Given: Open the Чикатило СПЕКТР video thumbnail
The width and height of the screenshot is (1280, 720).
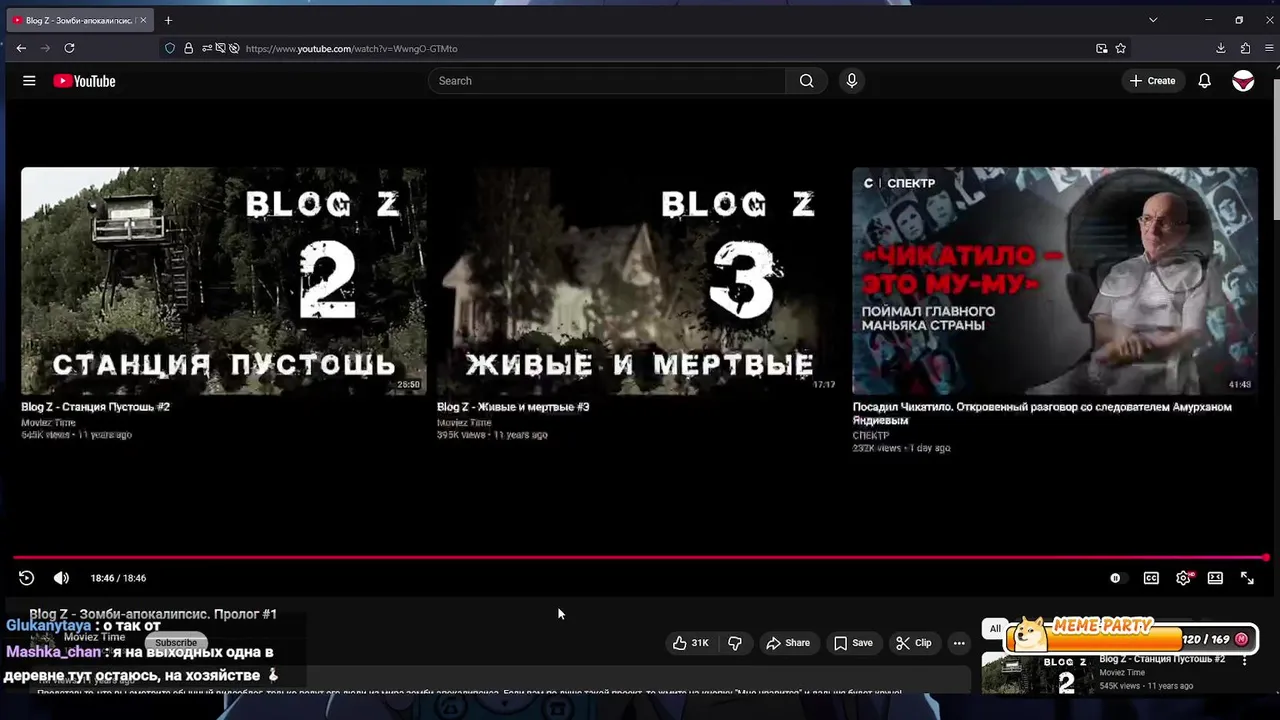Looking at the screenshot, I should [1055, 281].
